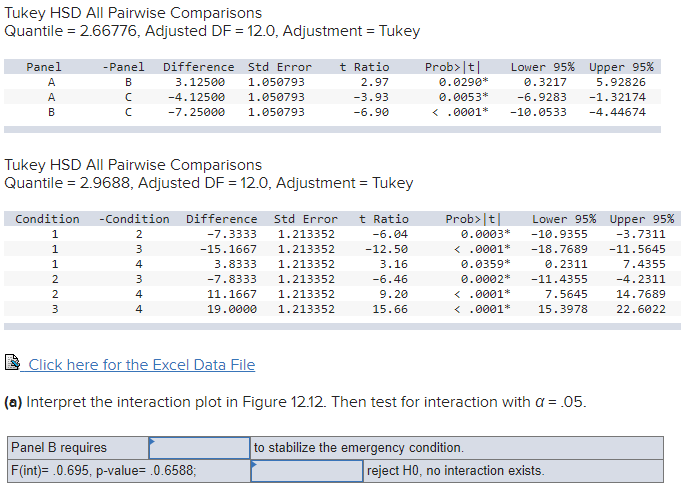Click 'Std Error' header in Panel table
694x496 pixels.
280,67
